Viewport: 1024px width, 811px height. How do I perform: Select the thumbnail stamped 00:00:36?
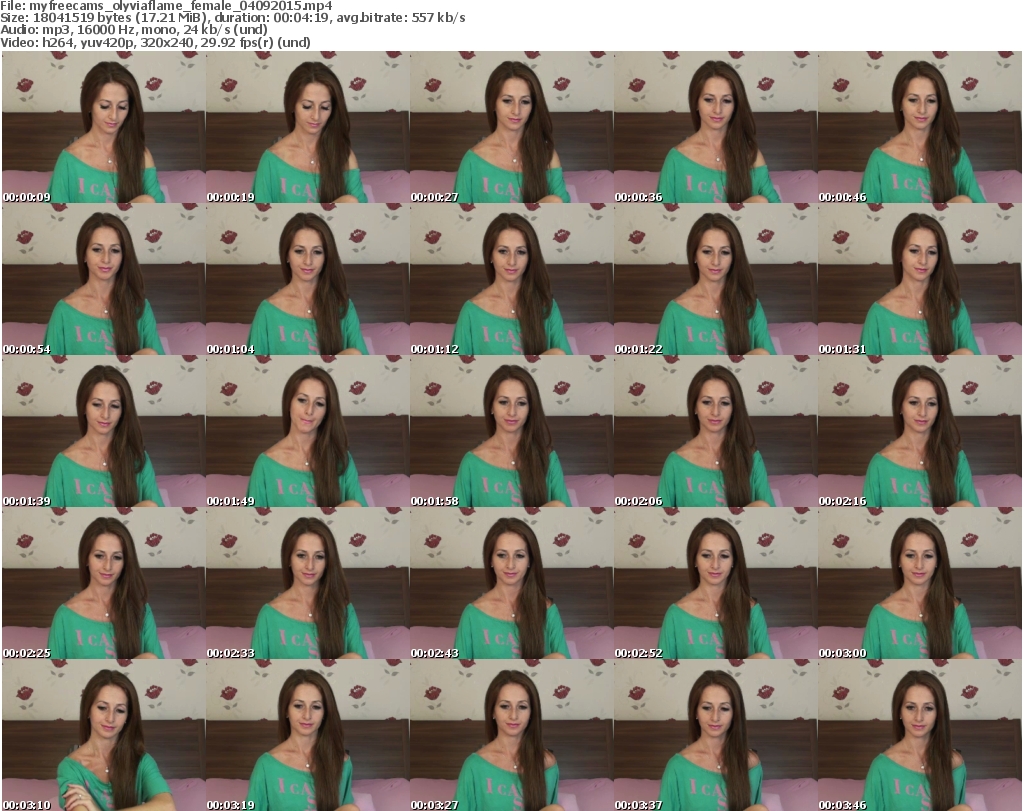pyautogui.click(x=715, y=127)
